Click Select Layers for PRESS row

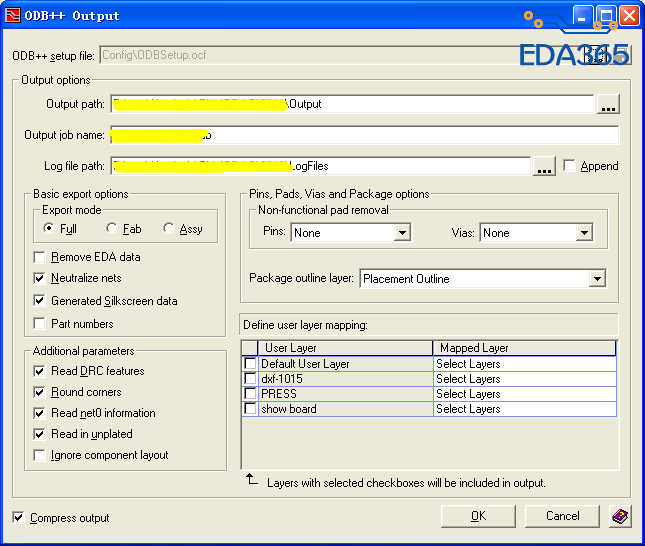click(524, 394)
